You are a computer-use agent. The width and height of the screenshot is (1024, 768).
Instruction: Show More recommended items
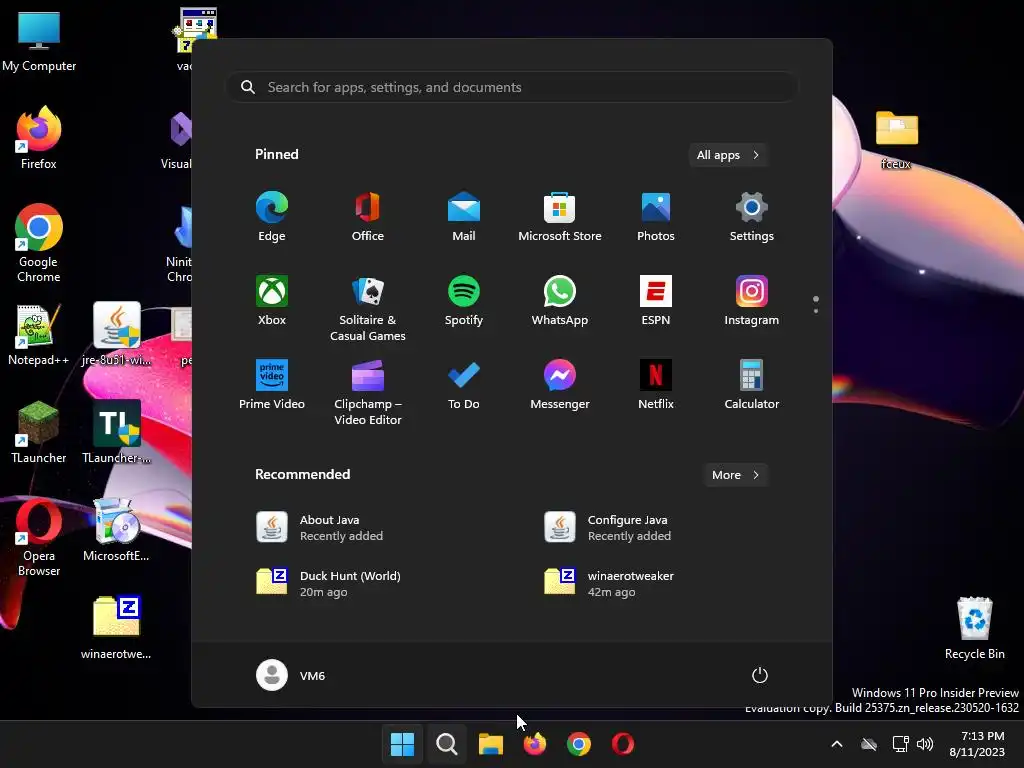click(735, 475)
